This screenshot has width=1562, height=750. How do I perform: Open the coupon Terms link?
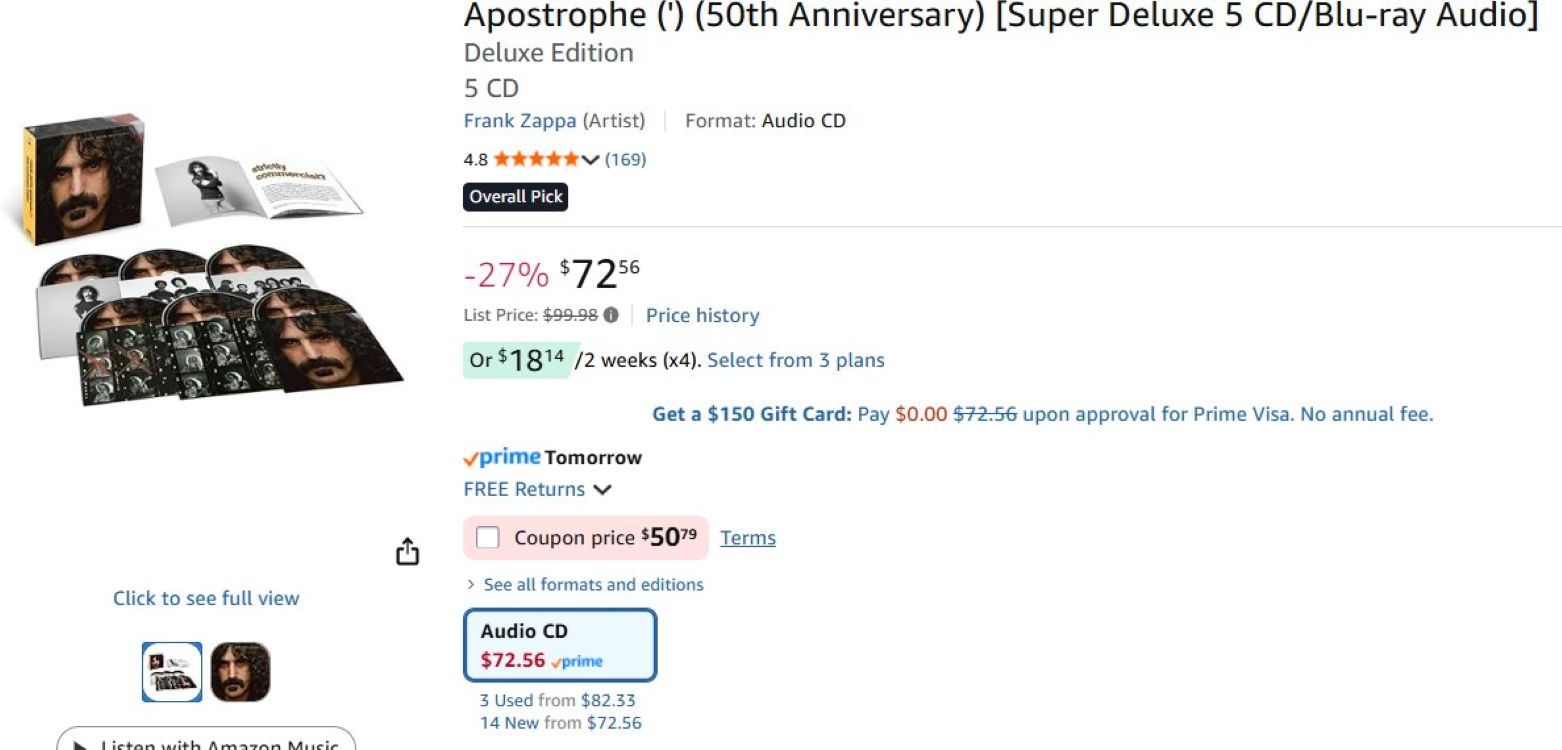click(x=747, y=538)
